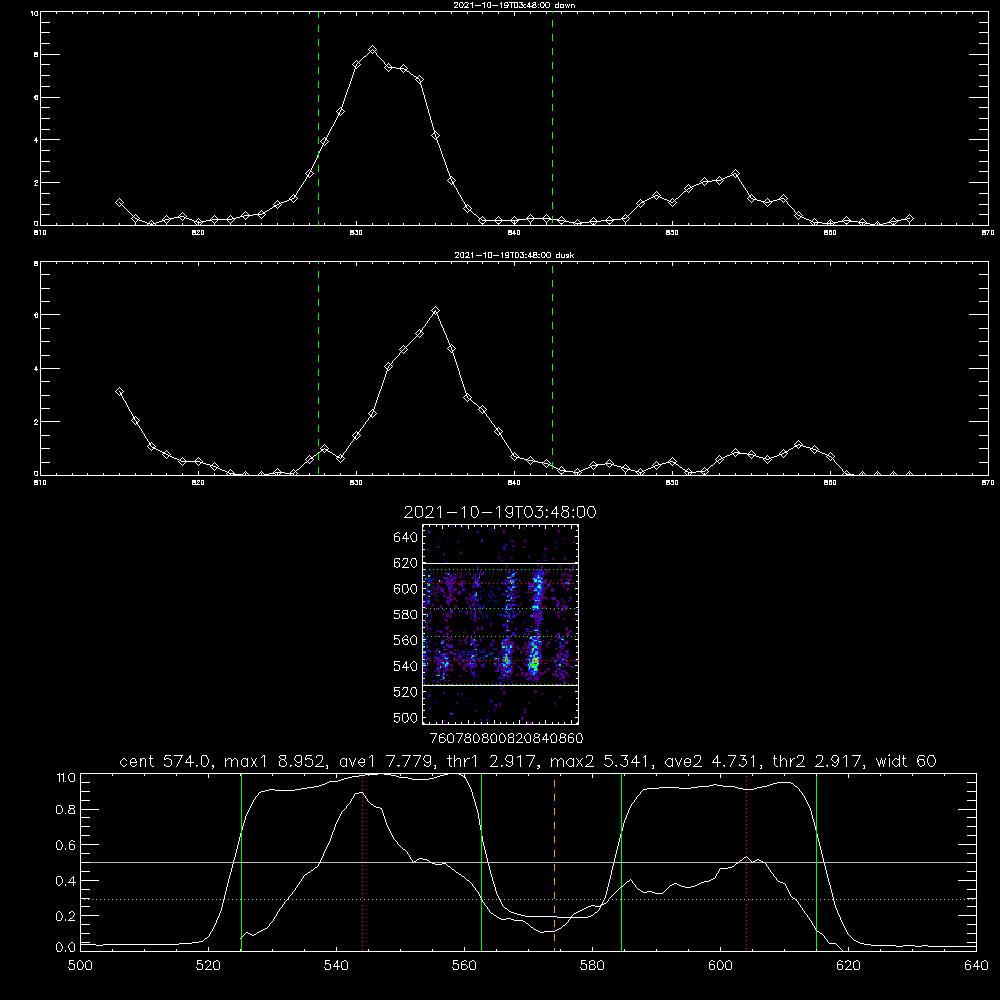Viewport: 1000px width, 1000px height.
Task: Click bottom plot y-axis top label "11.0"
Action: point(66,778)
